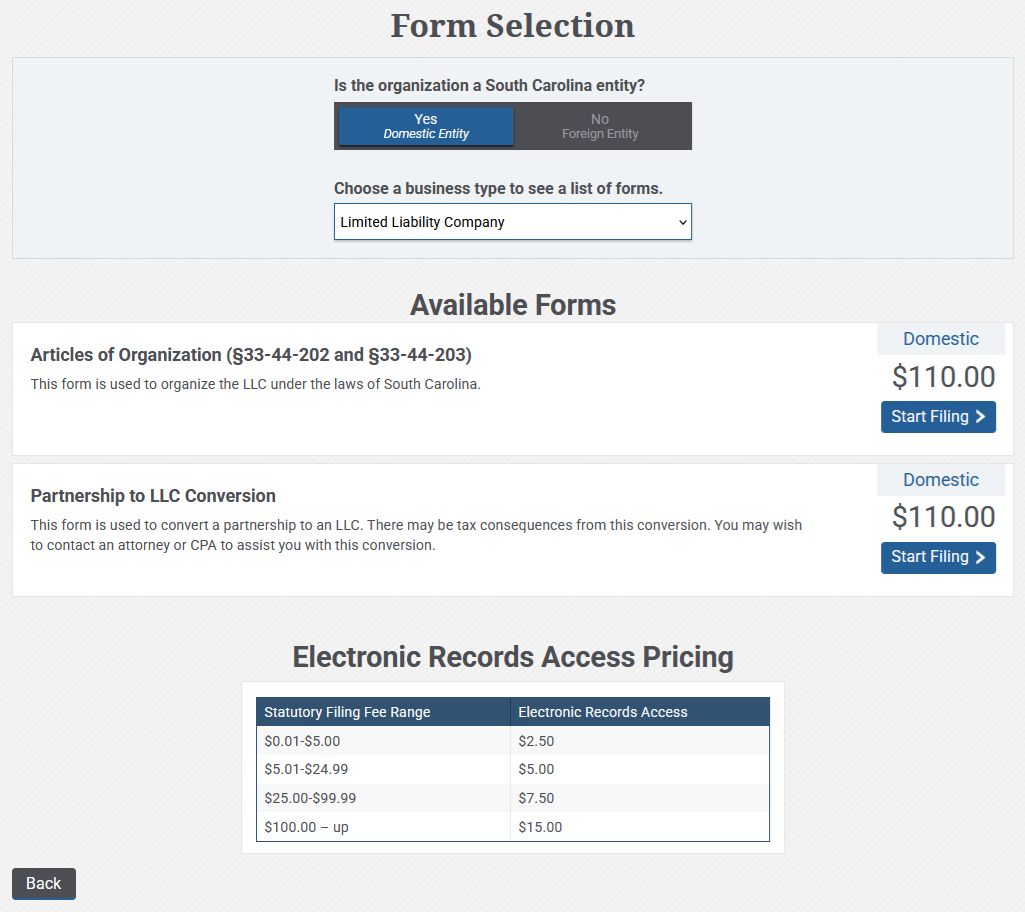Click the Electronic Records Access Pricing heading
The width and height of the screenshot is (1025, 912).
[x=512, y=657]
